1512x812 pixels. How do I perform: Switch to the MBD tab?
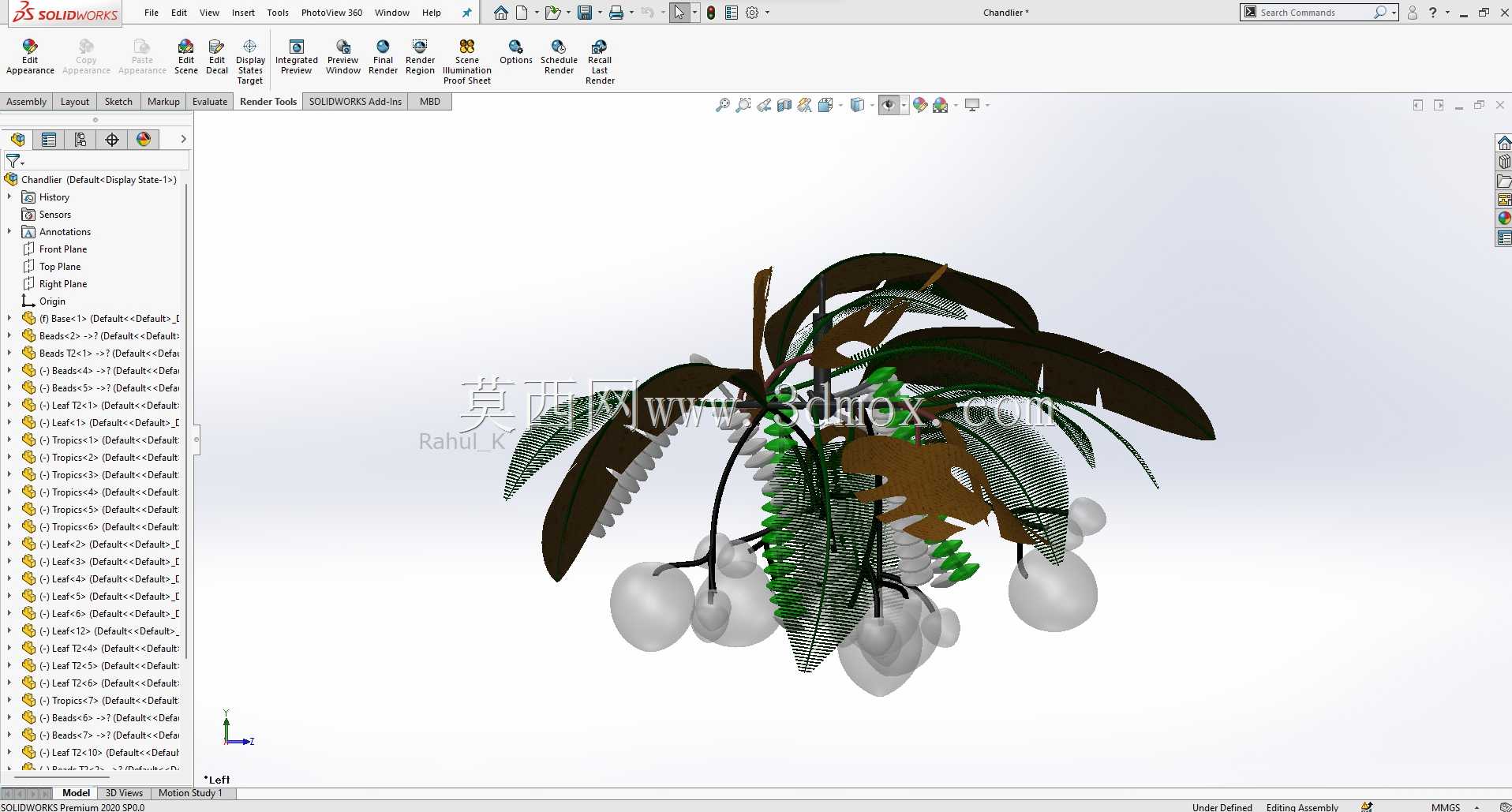[x=430, y=102]
